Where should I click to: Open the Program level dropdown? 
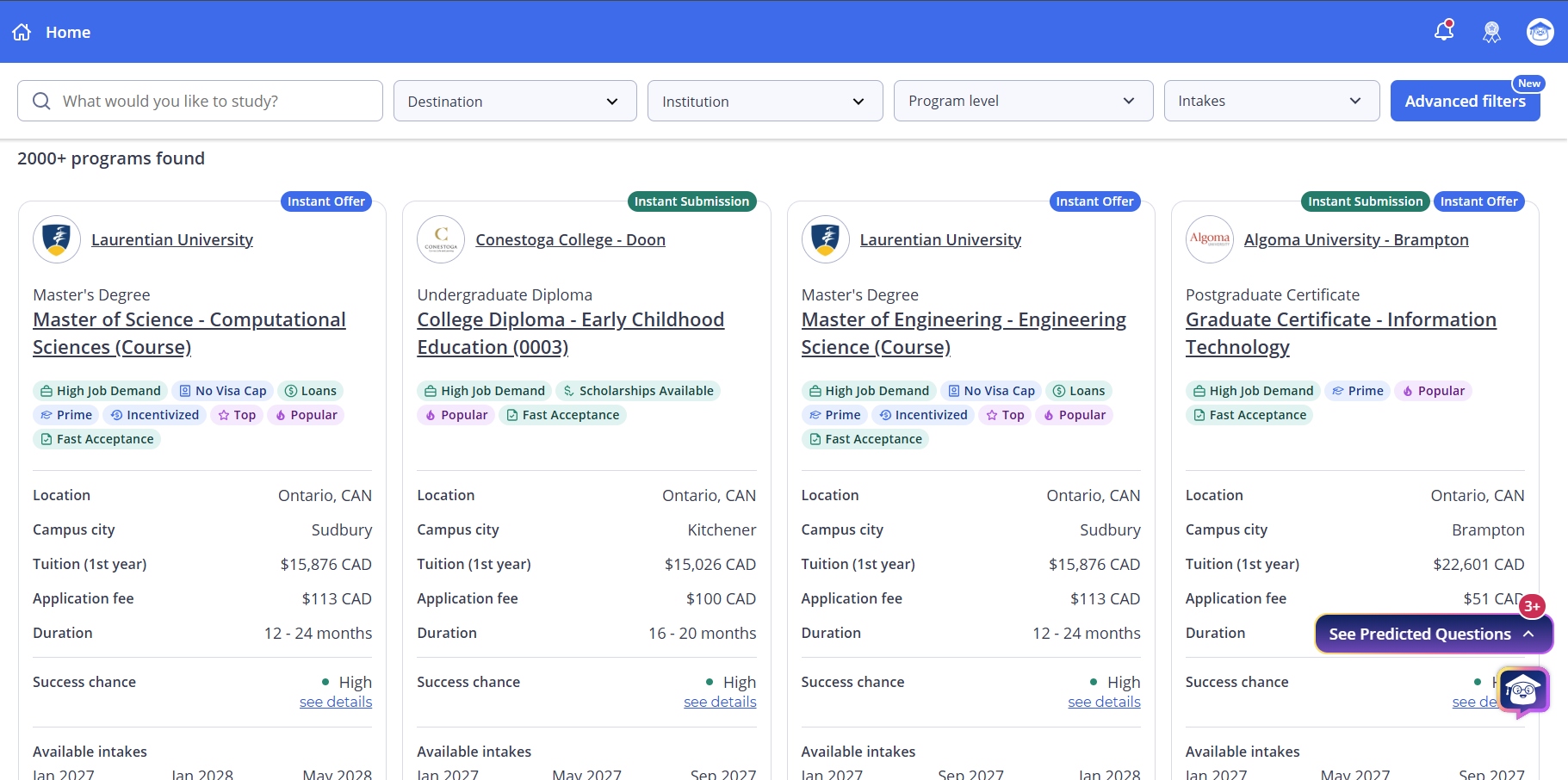coord(1023,101)
